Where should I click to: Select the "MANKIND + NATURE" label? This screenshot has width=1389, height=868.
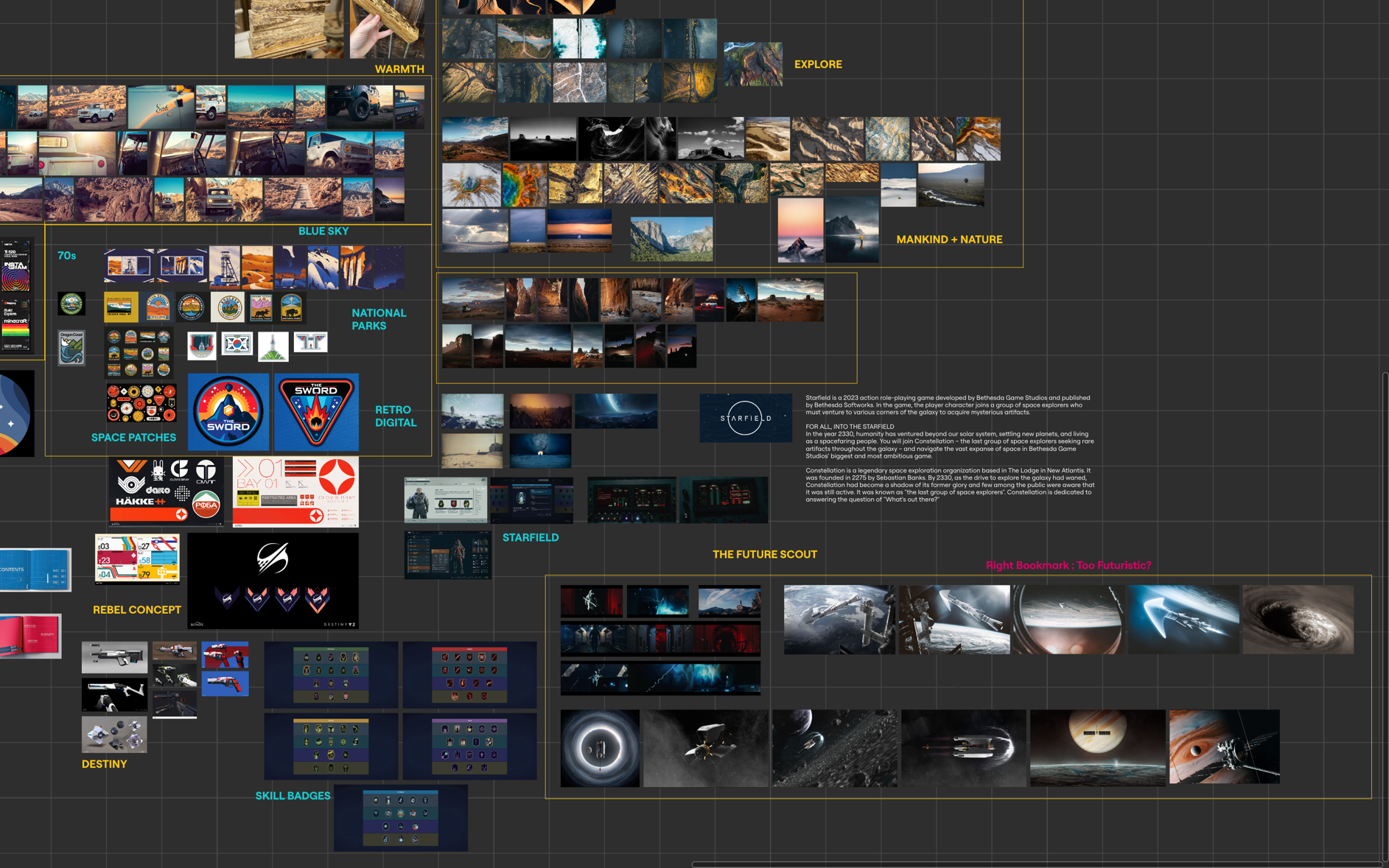[x=948, y=239]
